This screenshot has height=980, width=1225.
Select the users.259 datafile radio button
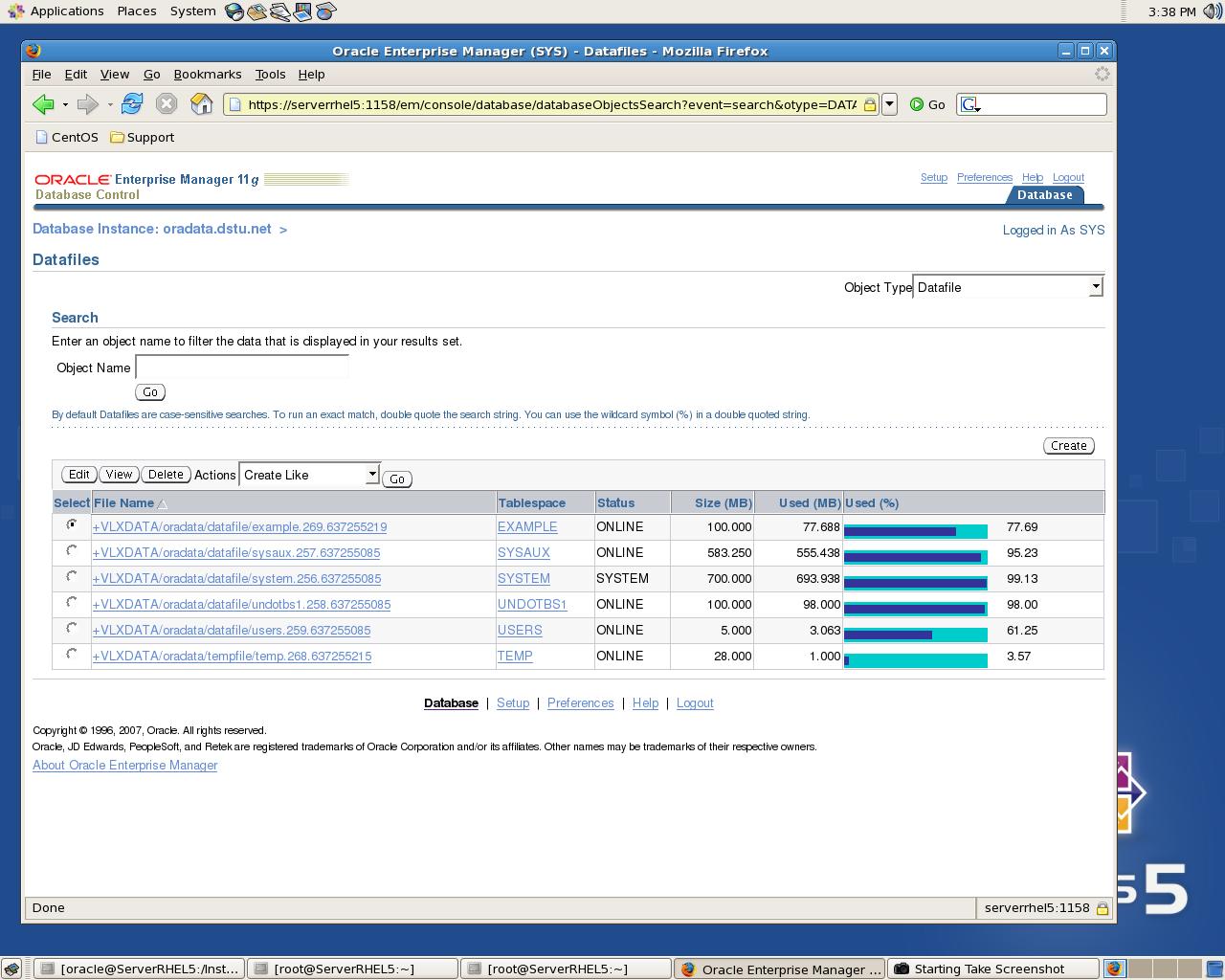click(x=72, y=628)
